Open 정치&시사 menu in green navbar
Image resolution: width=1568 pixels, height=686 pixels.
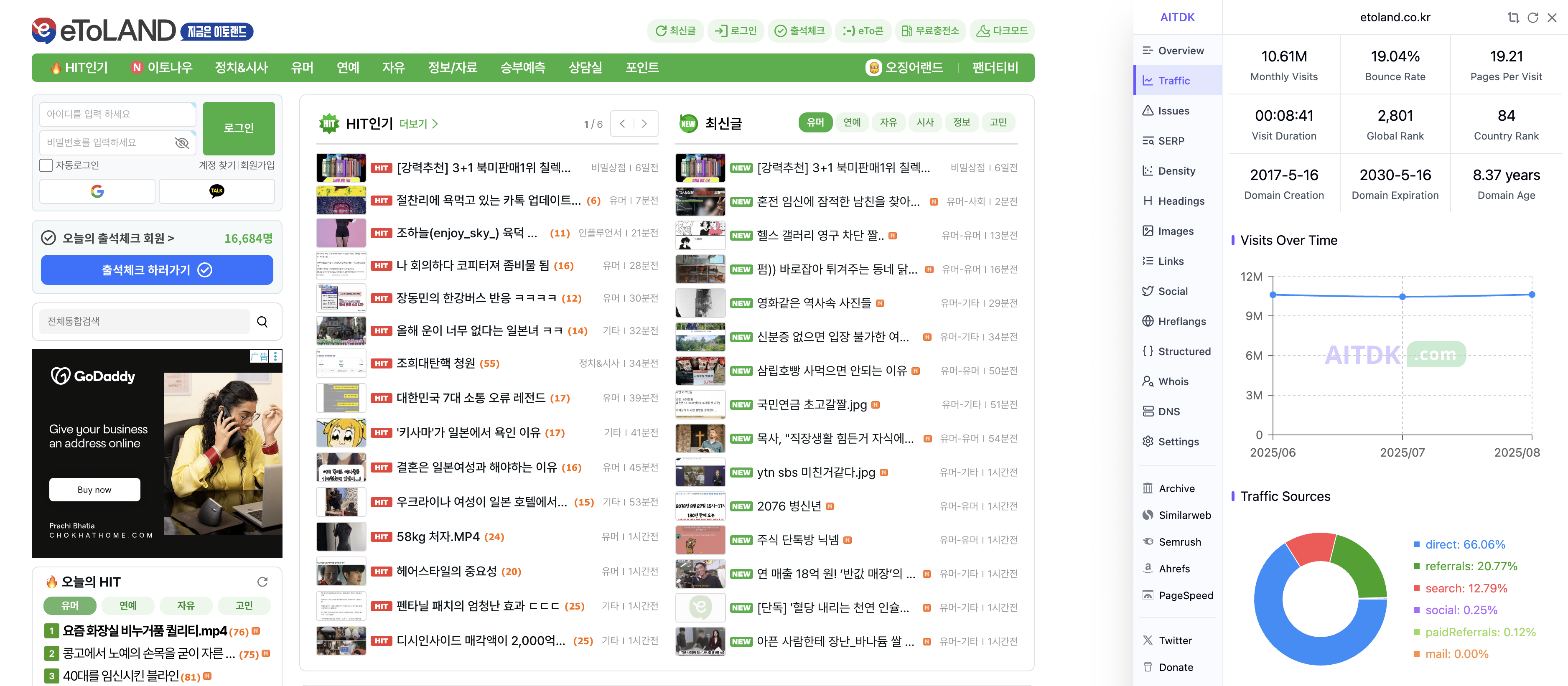(x=241, y=68)
